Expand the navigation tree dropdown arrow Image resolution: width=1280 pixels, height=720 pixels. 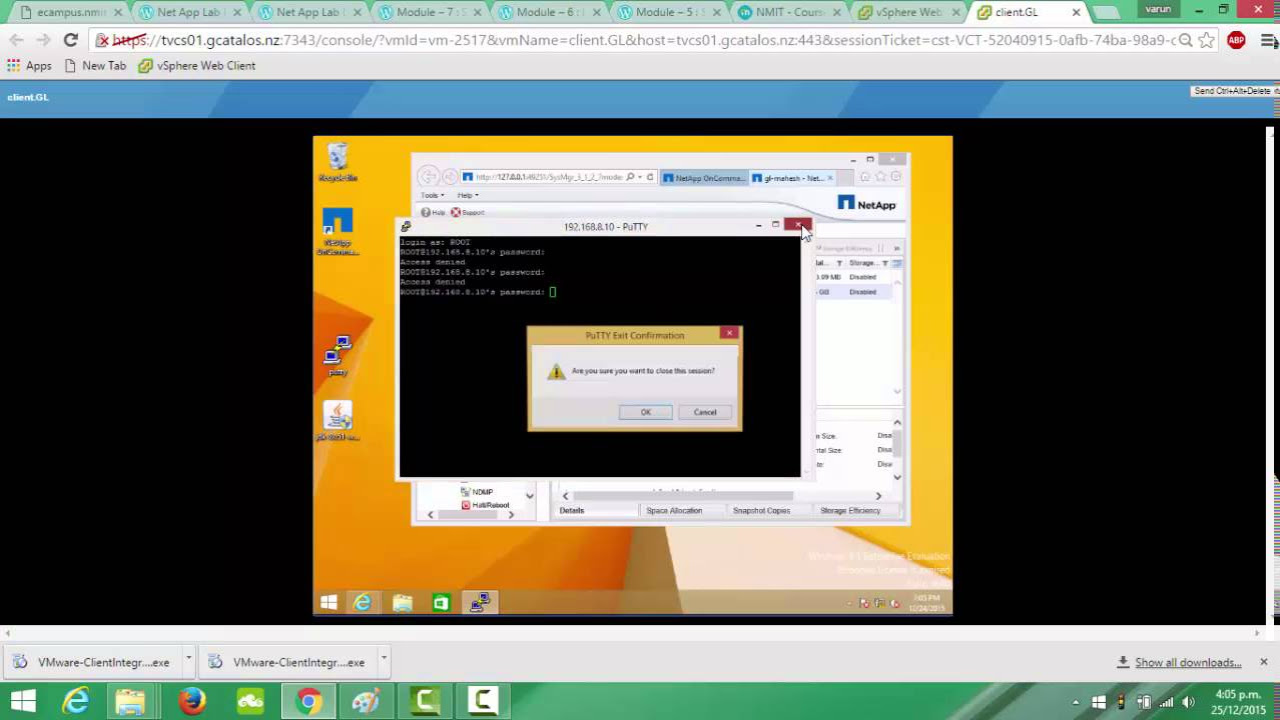coord(529,496)
